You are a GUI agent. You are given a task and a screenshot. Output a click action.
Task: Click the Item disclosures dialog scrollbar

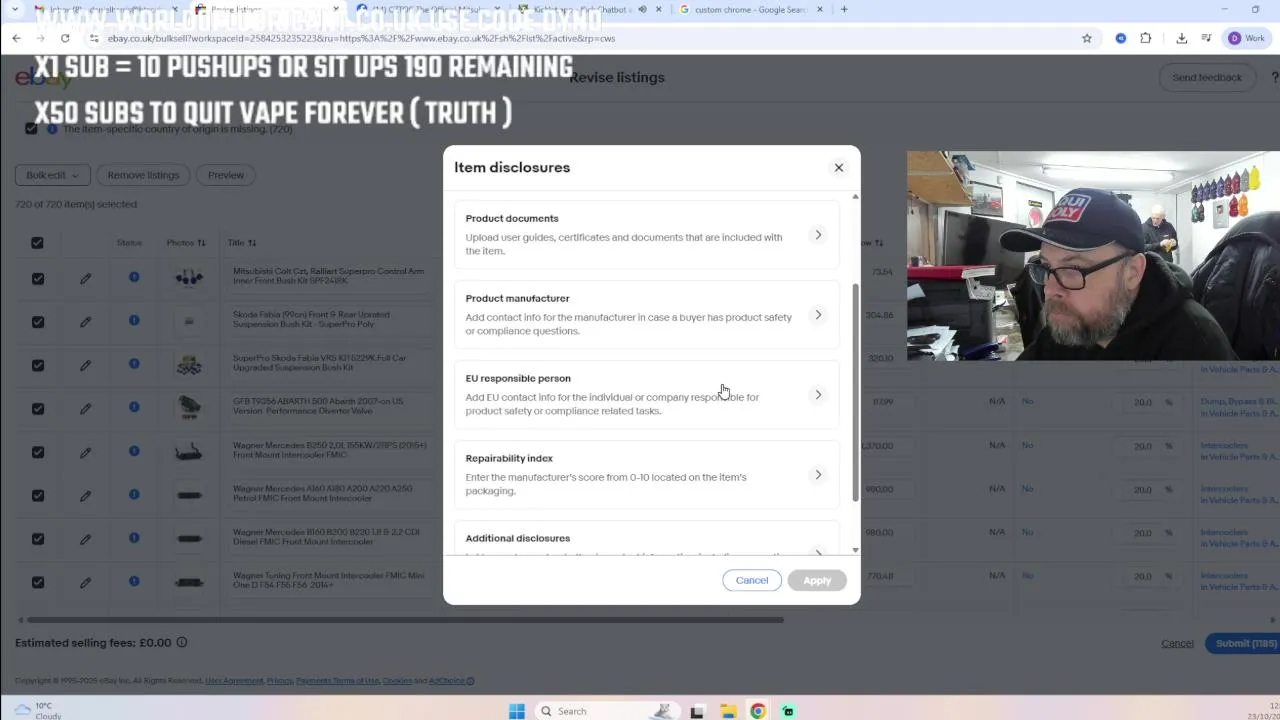click(x=855, y=392)
